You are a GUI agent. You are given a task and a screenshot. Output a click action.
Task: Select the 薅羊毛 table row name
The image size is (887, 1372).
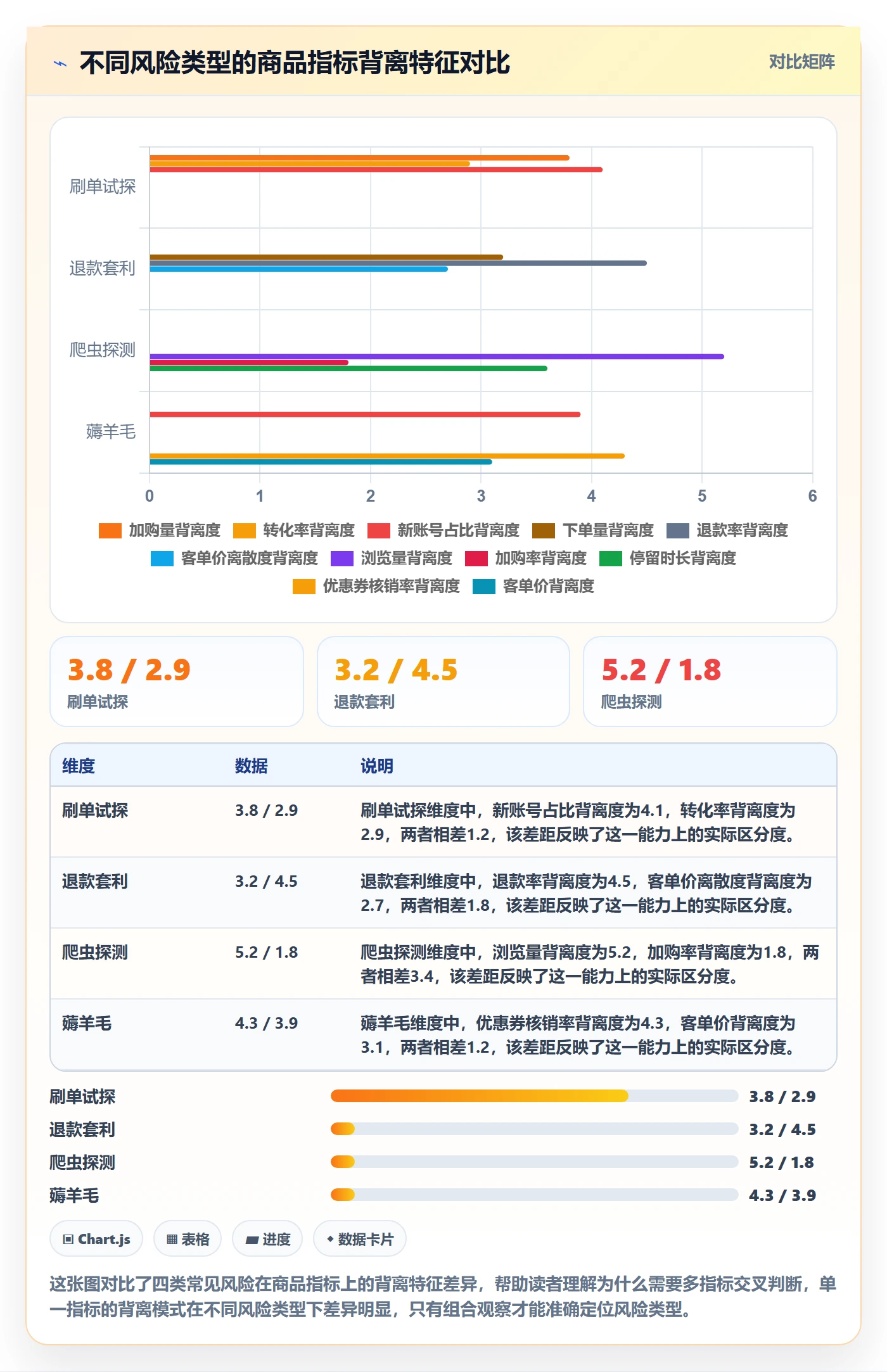point(87,1023)
